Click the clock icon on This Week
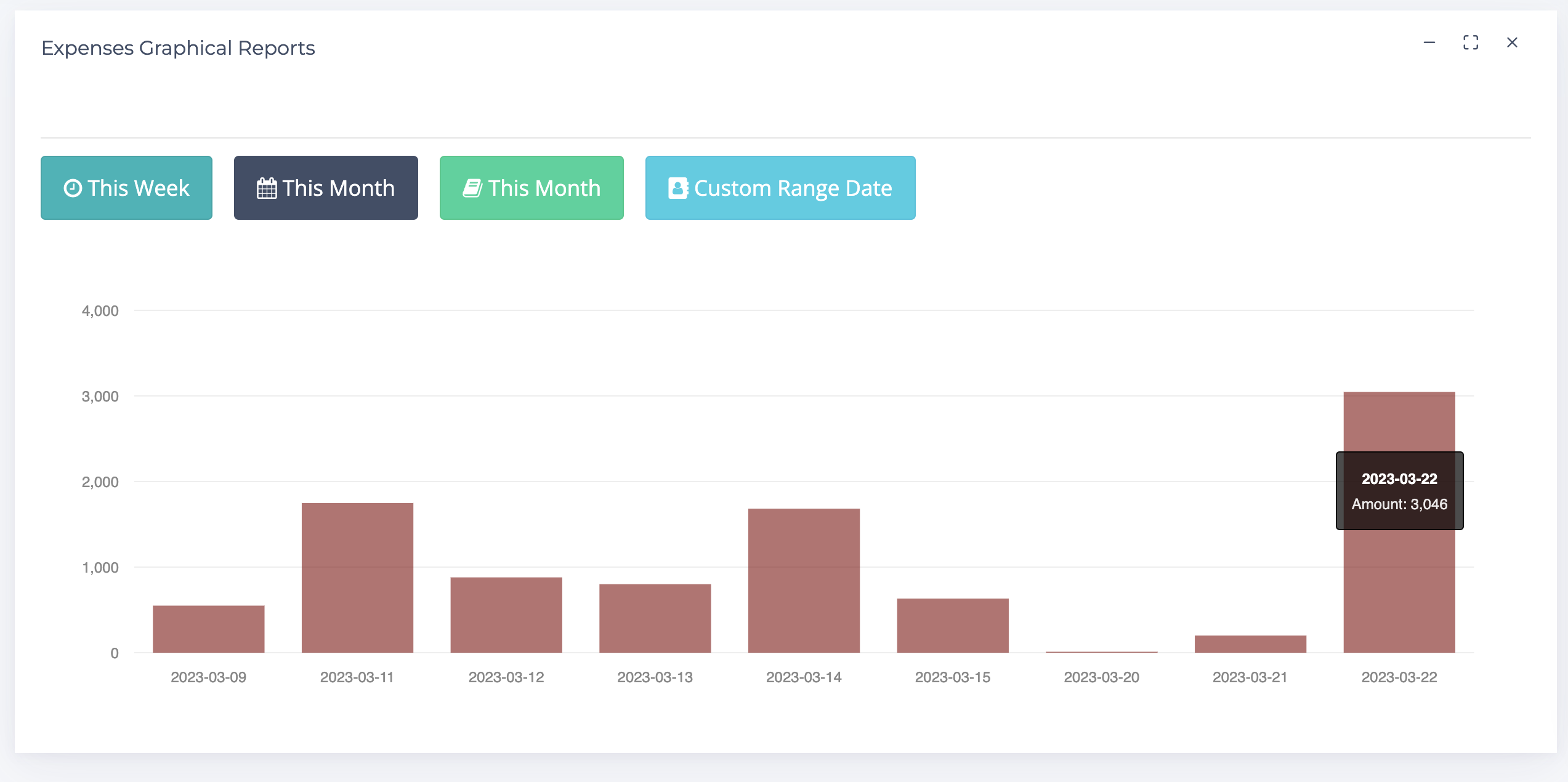Screen dimensions: 1568x782 coord(73,188)
